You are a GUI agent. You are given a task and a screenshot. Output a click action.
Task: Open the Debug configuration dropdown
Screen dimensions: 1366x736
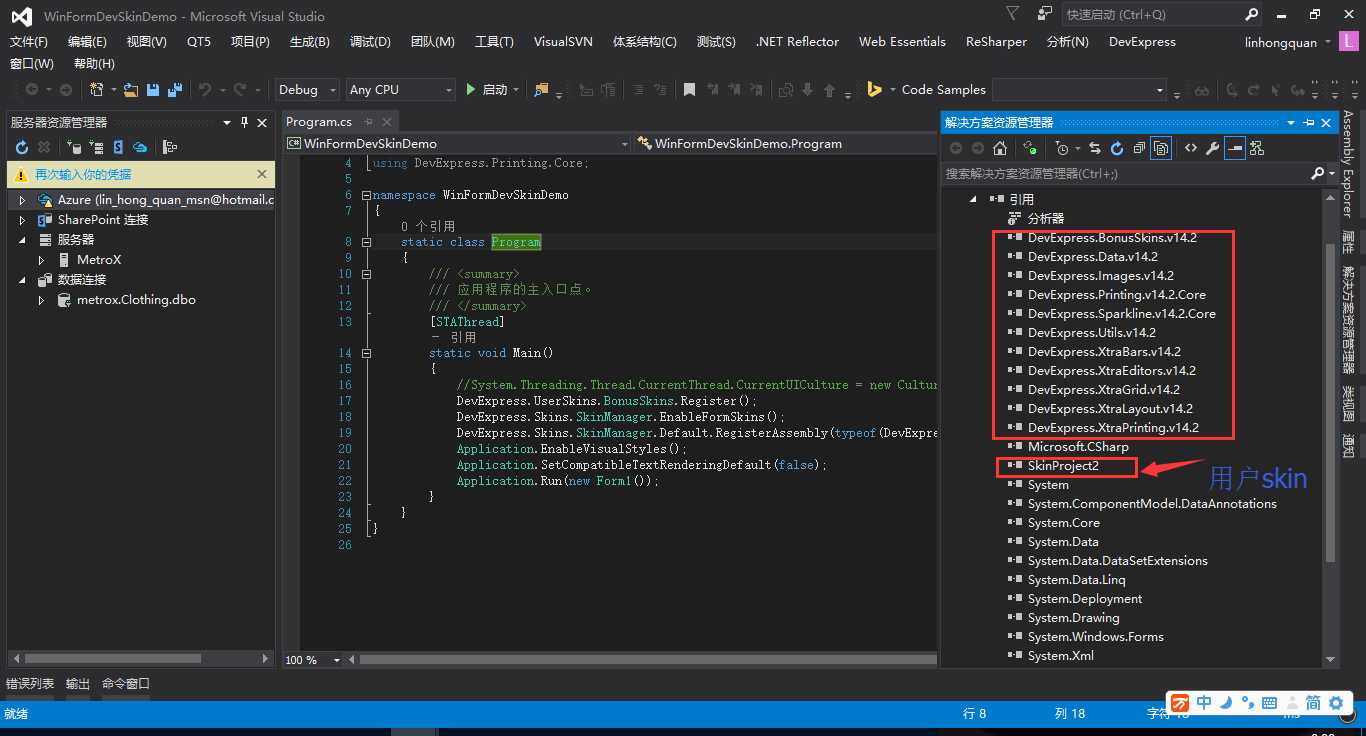[x=308, y=90]
